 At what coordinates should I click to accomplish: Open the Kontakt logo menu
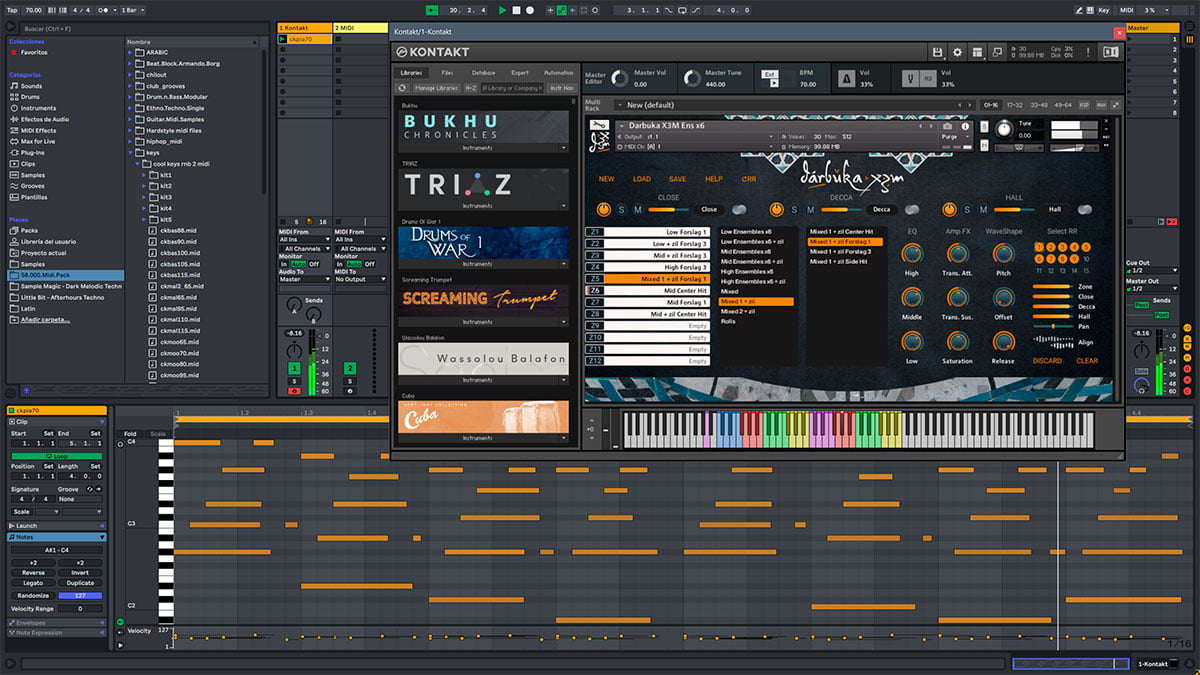coord(432,52)
